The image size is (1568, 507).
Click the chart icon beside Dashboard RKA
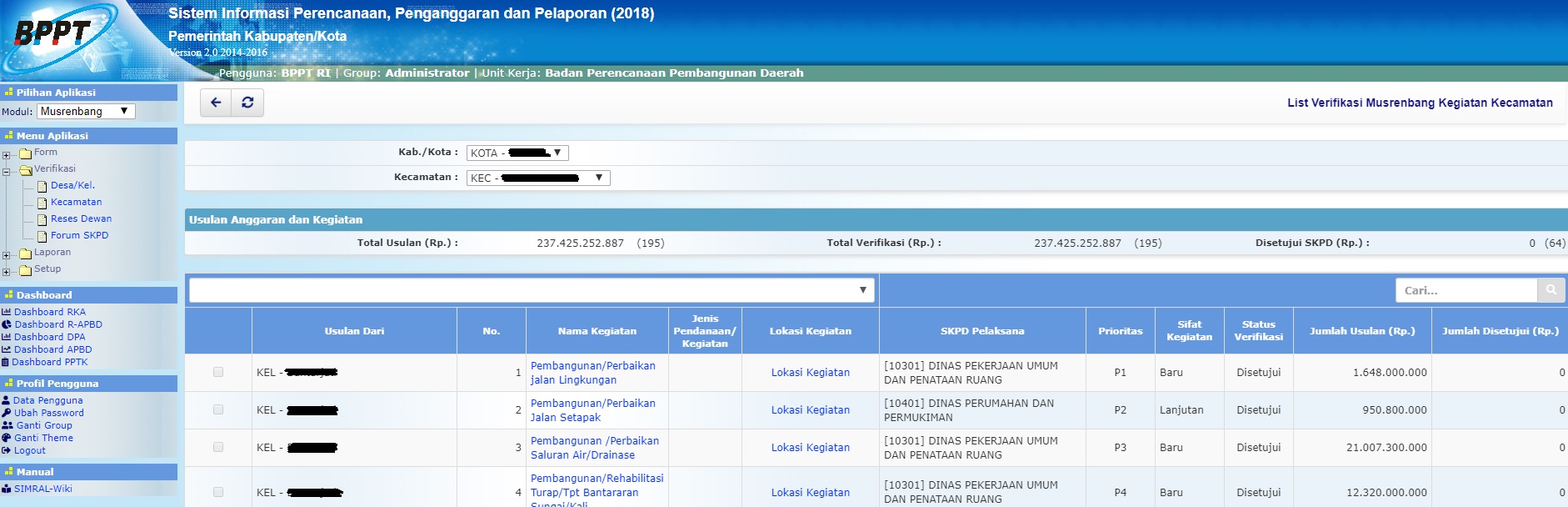point(7,312)
